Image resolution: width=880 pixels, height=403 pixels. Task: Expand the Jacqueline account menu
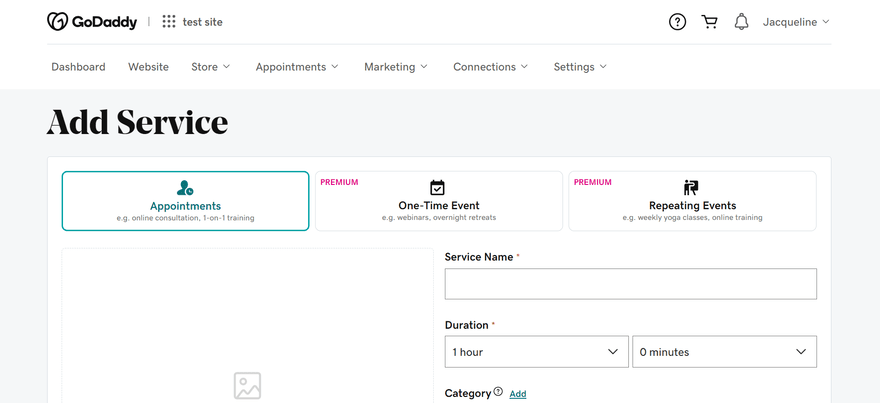coord(796,22)
